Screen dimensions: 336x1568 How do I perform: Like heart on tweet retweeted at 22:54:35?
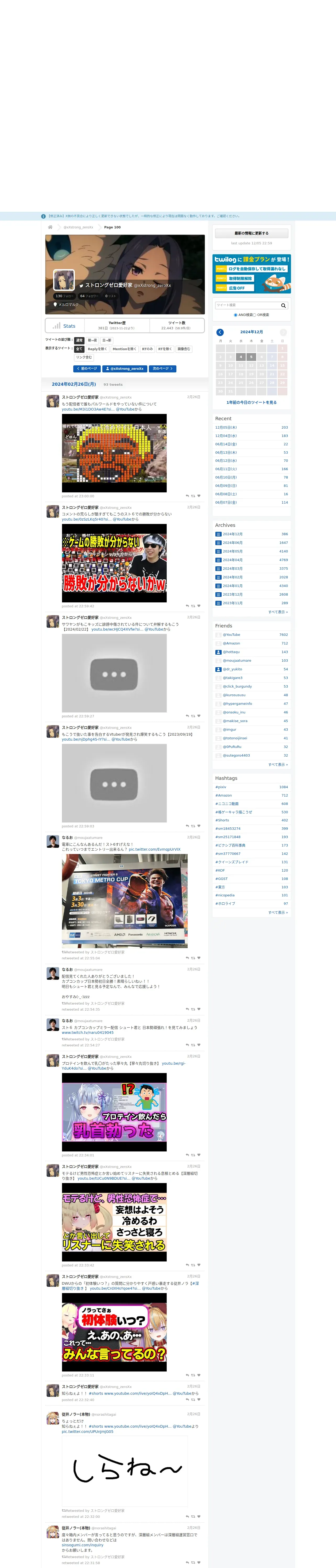tap(199, 1009)
